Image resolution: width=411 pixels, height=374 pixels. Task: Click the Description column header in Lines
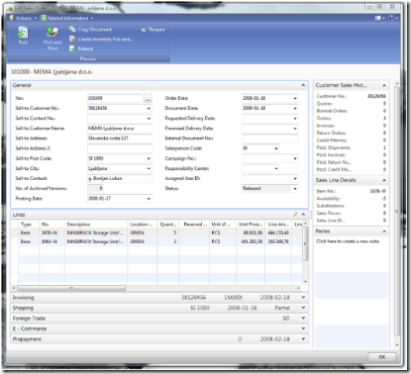click(96, 224)
